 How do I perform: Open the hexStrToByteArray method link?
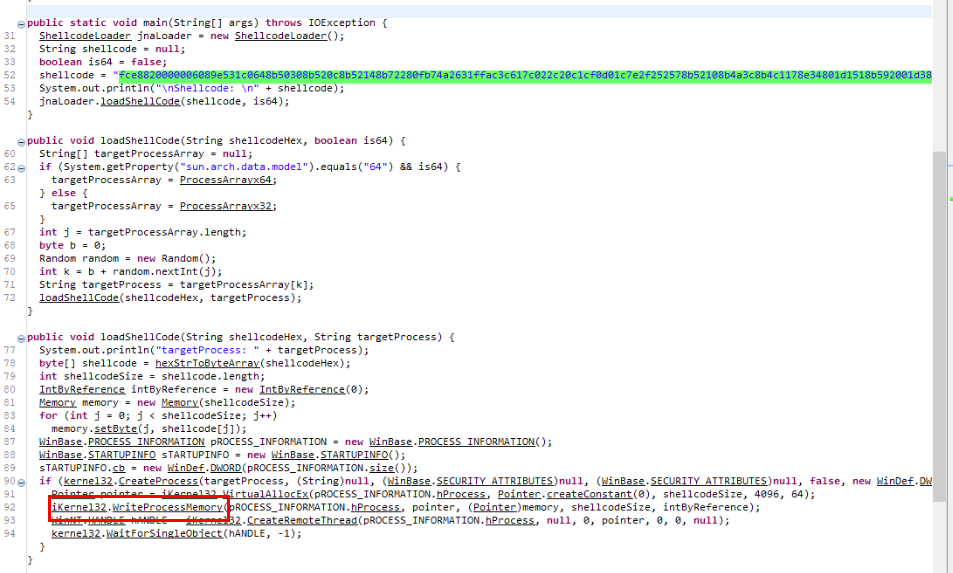(207, 363)
